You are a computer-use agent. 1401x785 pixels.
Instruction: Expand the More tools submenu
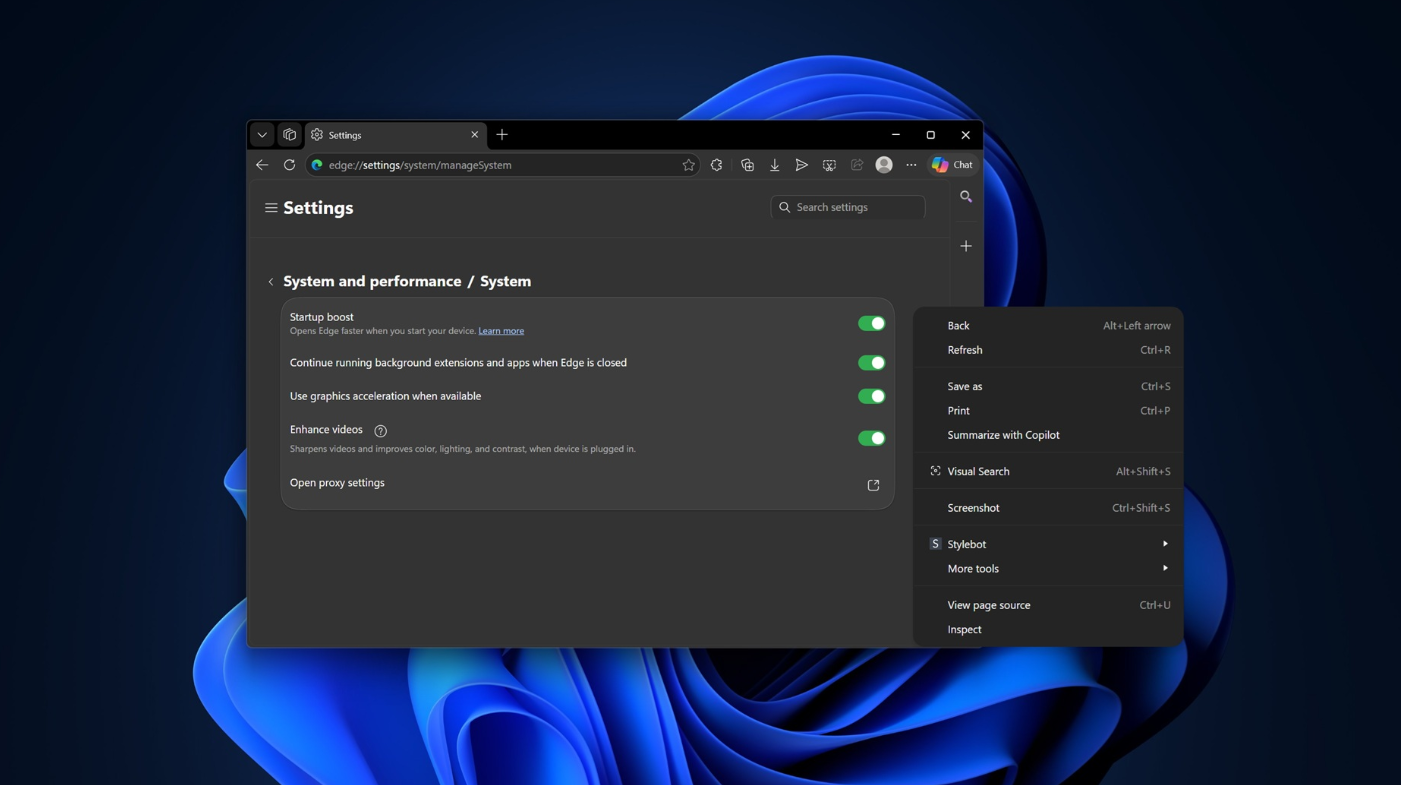(1048, 569)
